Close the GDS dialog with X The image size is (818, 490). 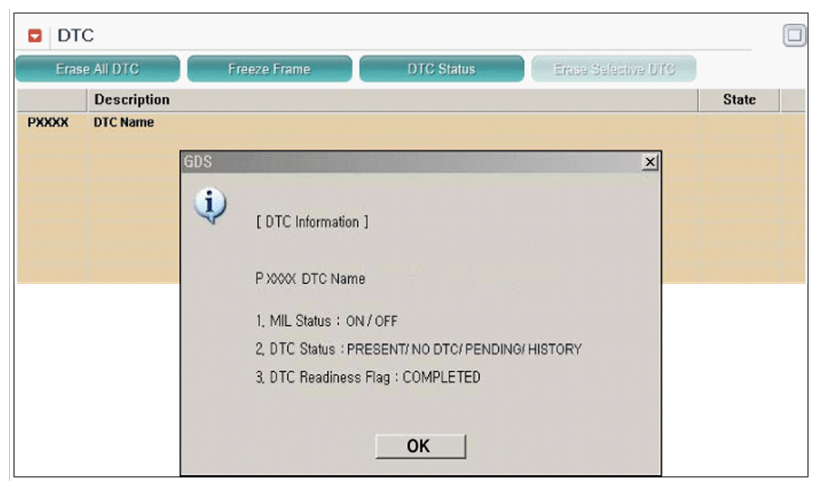pos(649,162)
